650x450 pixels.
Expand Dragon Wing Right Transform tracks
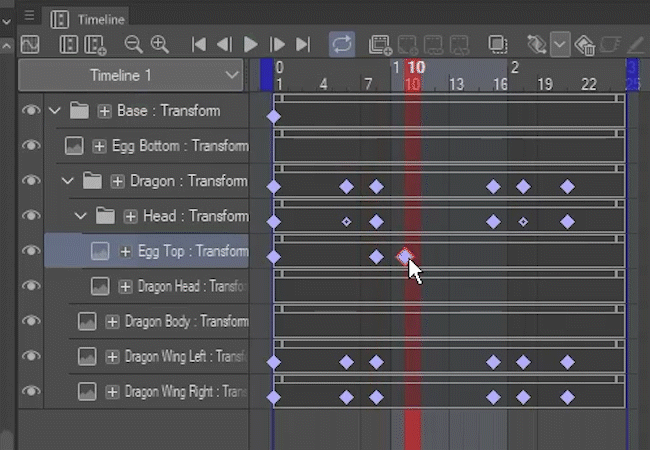click(x=112, y=392)
